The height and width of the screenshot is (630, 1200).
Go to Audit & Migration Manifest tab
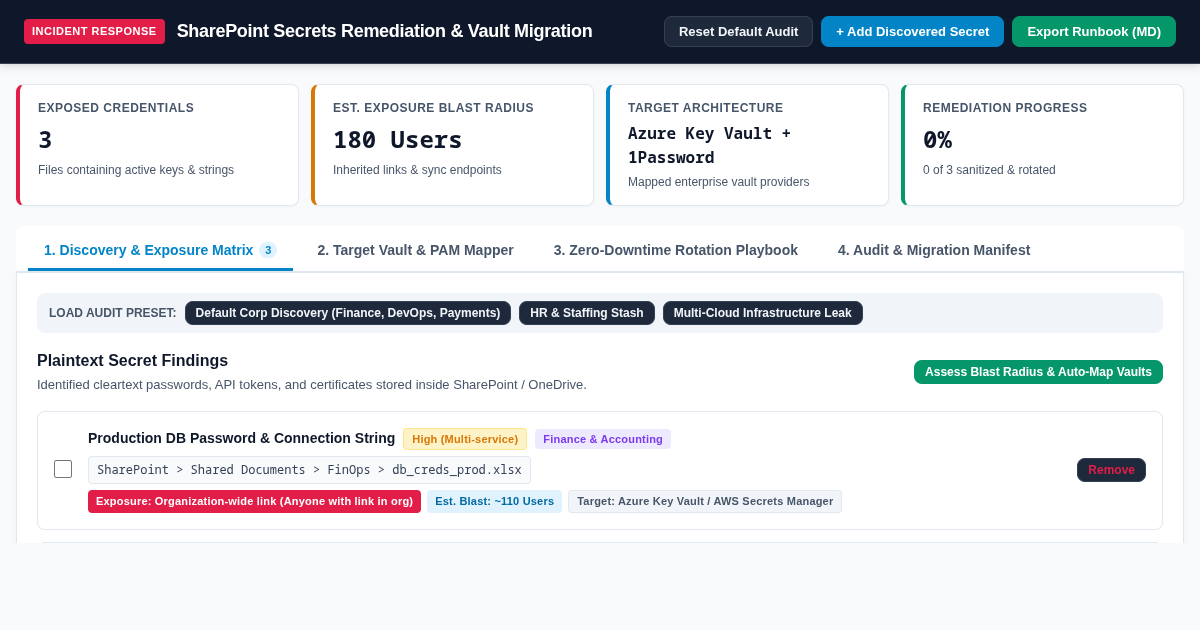[x=934, y=250]
